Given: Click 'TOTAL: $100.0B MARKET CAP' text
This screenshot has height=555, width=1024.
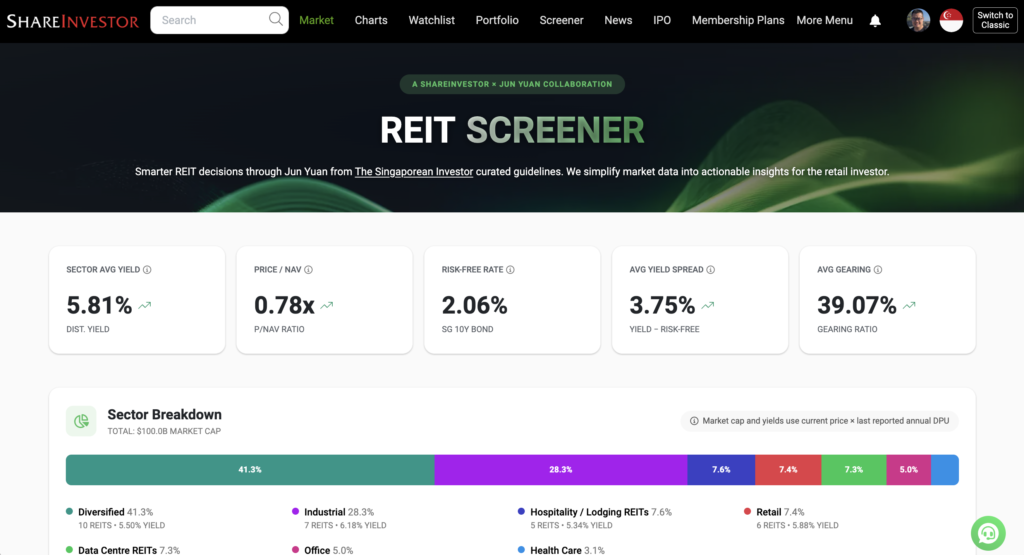Looking at the screenshot, I should point(164,431).
